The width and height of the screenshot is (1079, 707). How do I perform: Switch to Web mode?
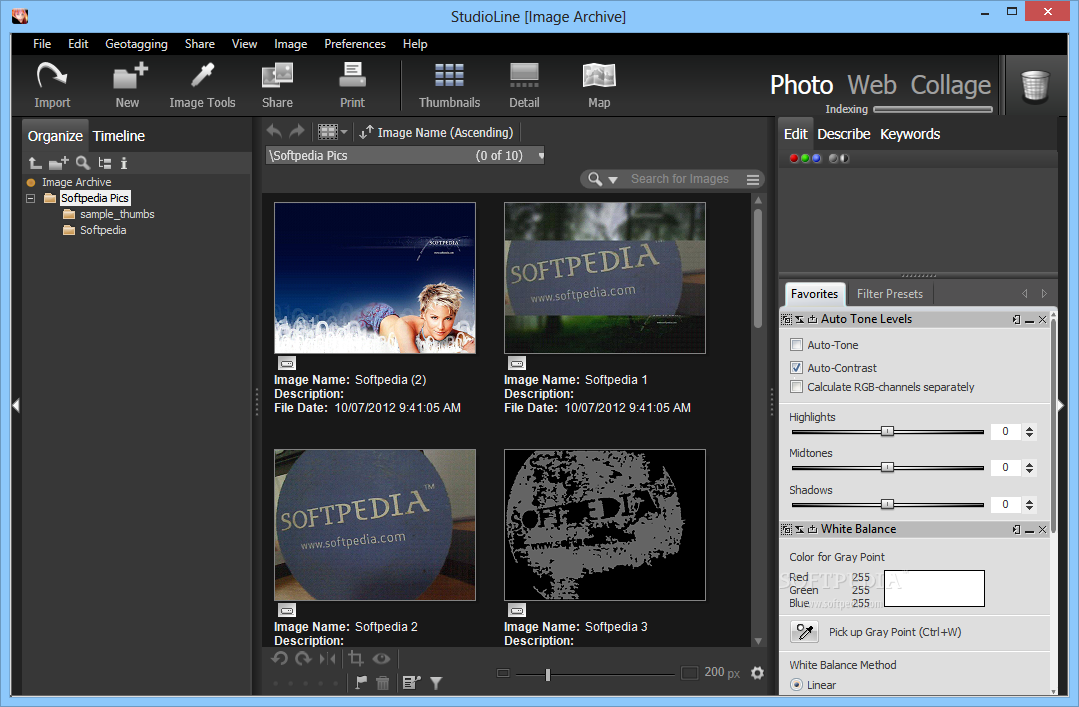tap(872, 85)
